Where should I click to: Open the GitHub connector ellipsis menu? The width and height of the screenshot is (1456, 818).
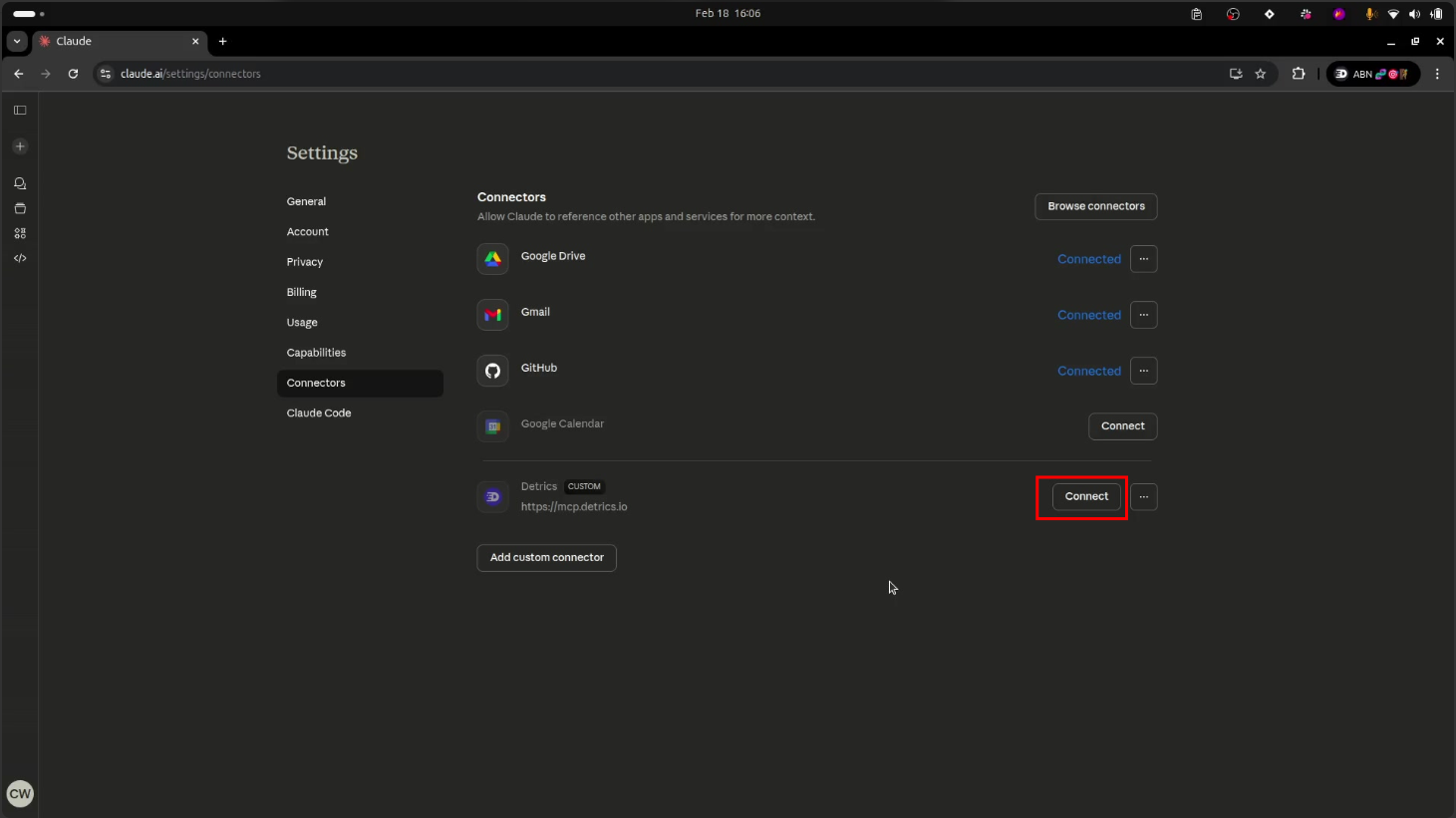coord(1143,371)
